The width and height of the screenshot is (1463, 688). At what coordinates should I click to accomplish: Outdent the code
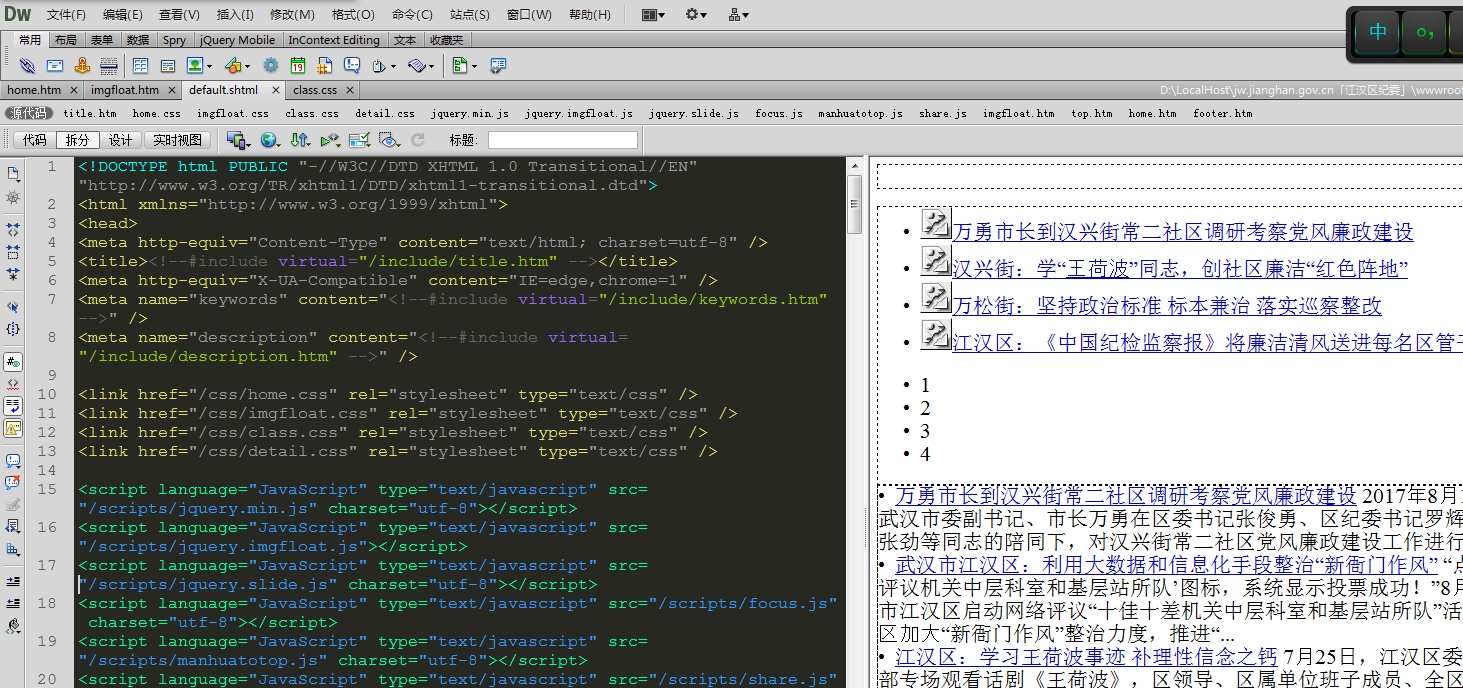pyautogui.click(x=13, y=603)
